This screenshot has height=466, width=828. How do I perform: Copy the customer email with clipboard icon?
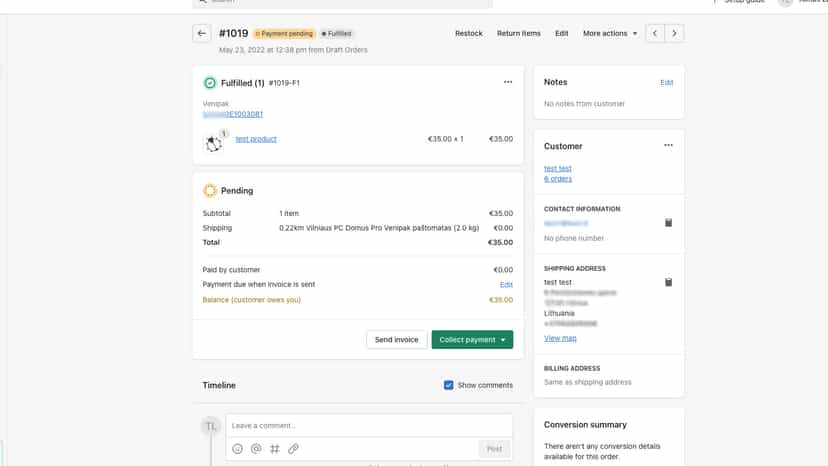(668, 223)
